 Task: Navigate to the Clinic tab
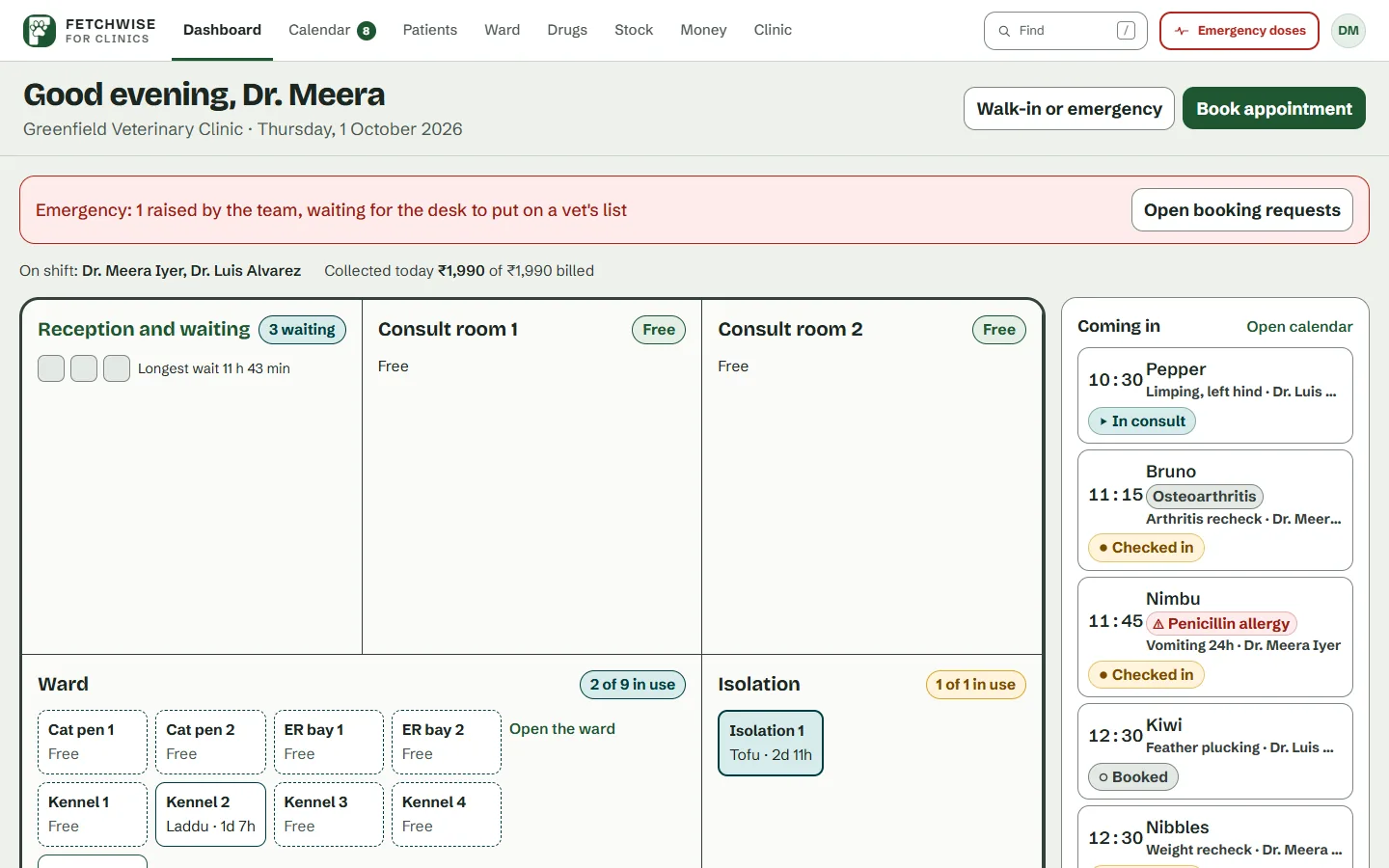point(773,30)
